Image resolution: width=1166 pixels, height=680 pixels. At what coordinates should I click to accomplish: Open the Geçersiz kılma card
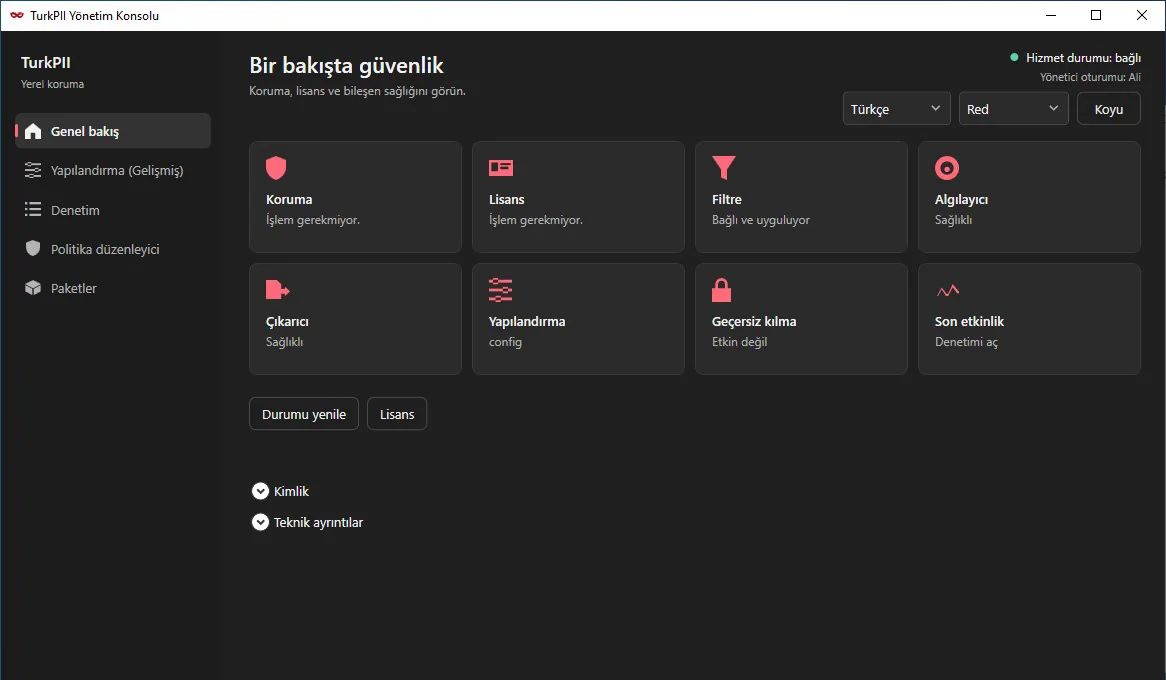coord(801,318)
